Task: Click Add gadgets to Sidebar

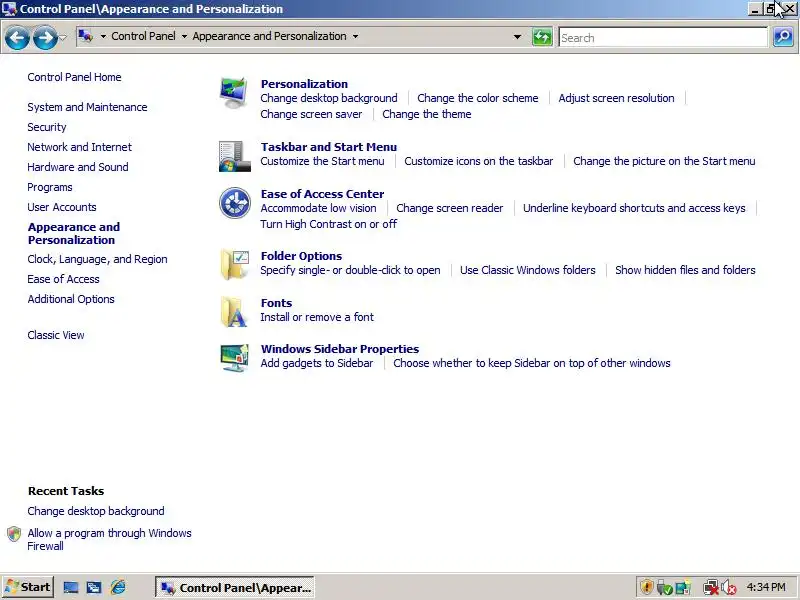Action: [316, 363]
